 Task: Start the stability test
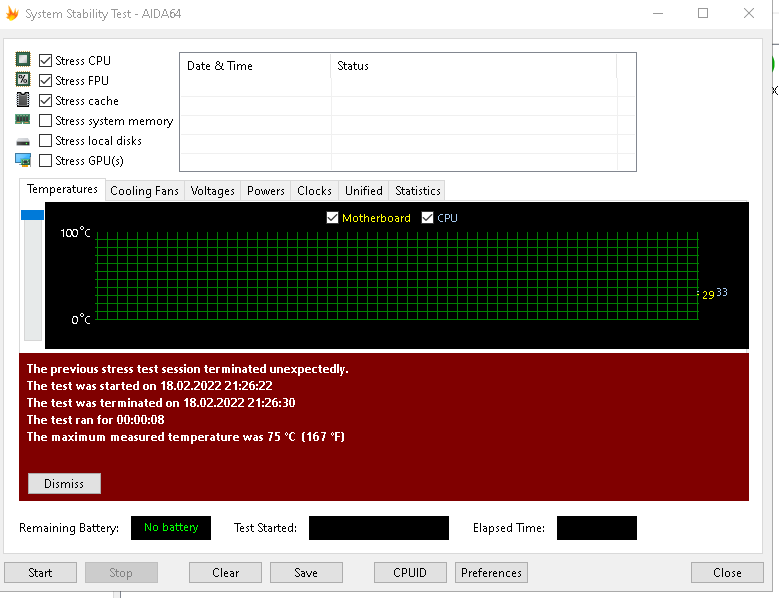click(40, 573)
